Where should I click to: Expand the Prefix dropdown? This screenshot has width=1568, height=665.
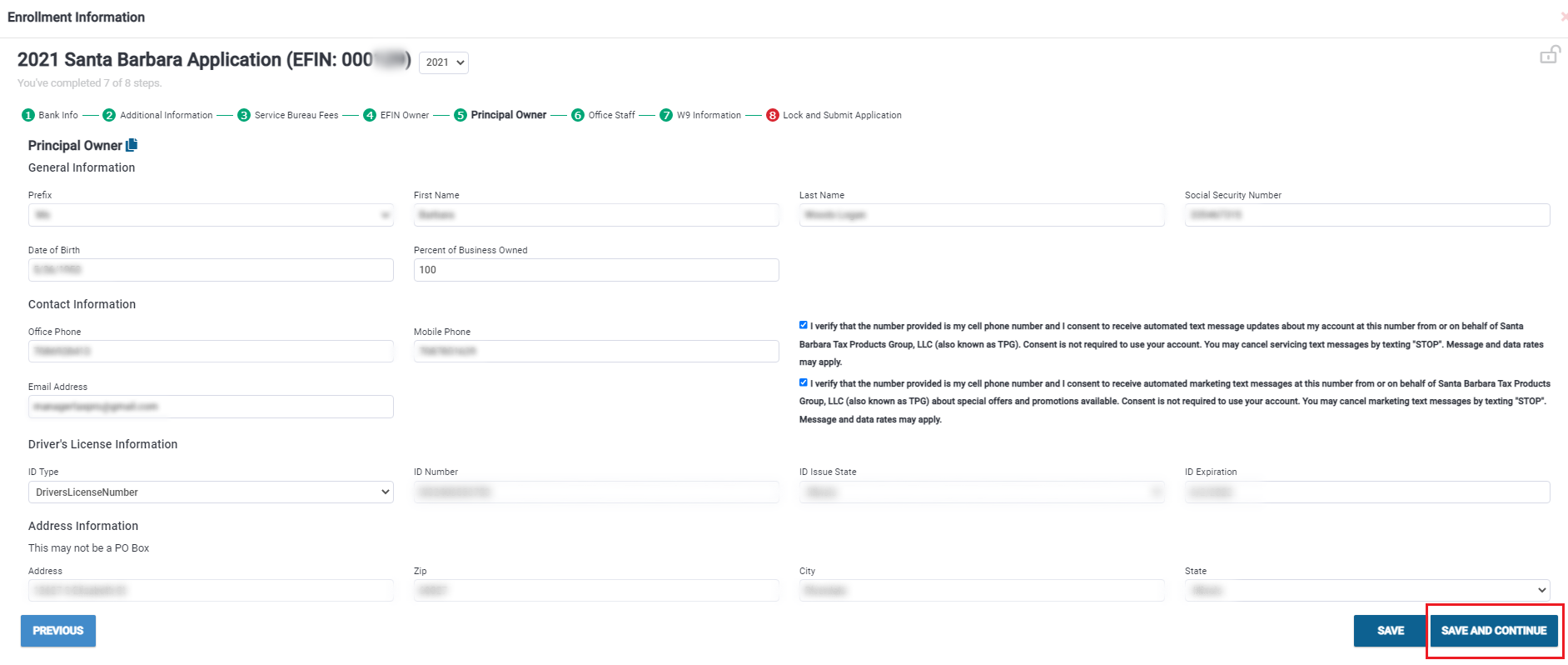tap(211, 215)
